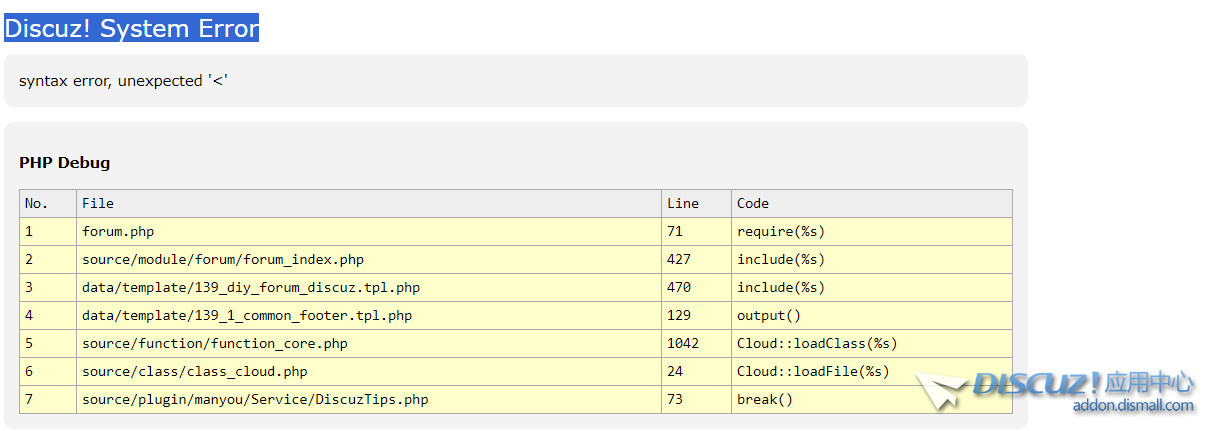Select the include(%s) code for forum_index.php
The width and height of the screenshot is (1212, 431).
click(x=872, y=259)
